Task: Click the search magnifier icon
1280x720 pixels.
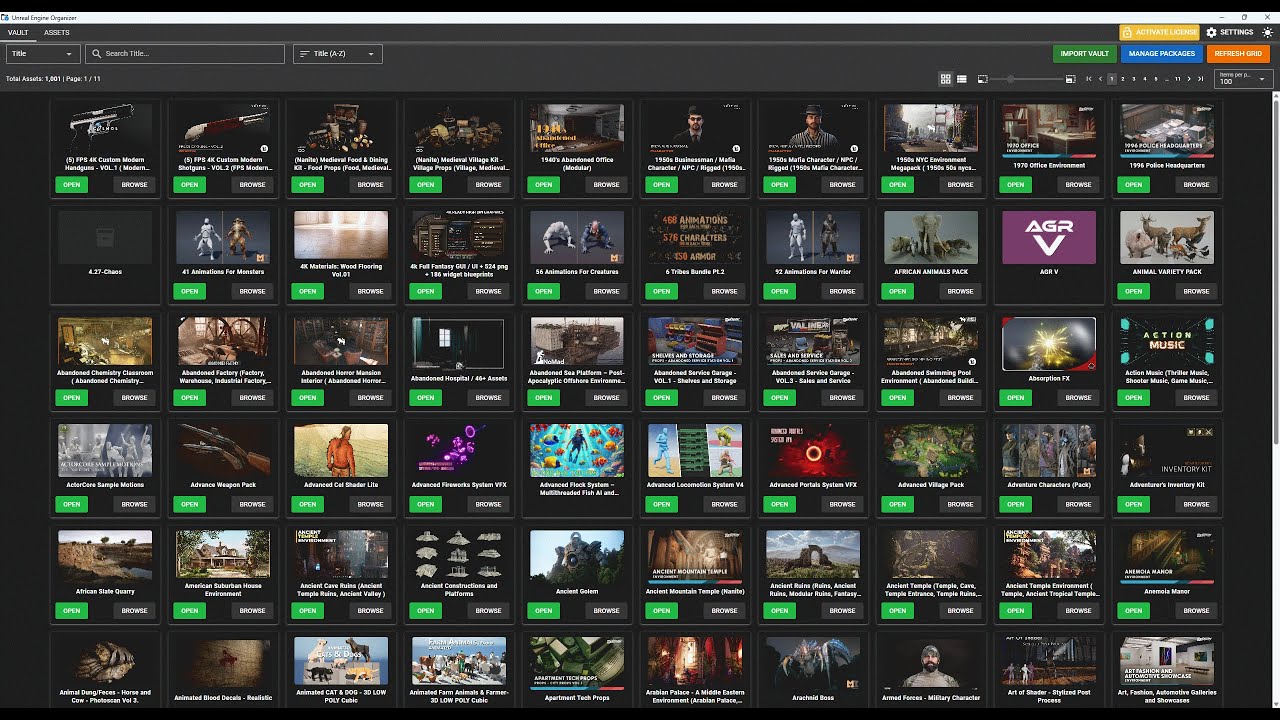Action: (97, 54)
